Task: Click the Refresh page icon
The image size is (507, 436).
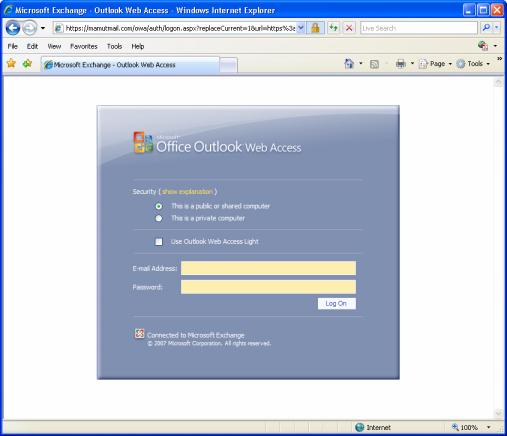Action: tap(333, 28)
